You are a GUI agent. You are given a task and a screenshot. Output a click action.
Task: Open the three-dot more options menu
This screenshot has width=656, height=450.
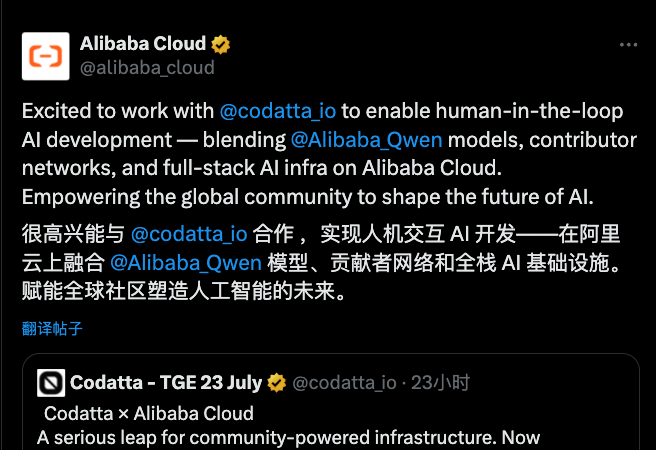pos(628,45)
